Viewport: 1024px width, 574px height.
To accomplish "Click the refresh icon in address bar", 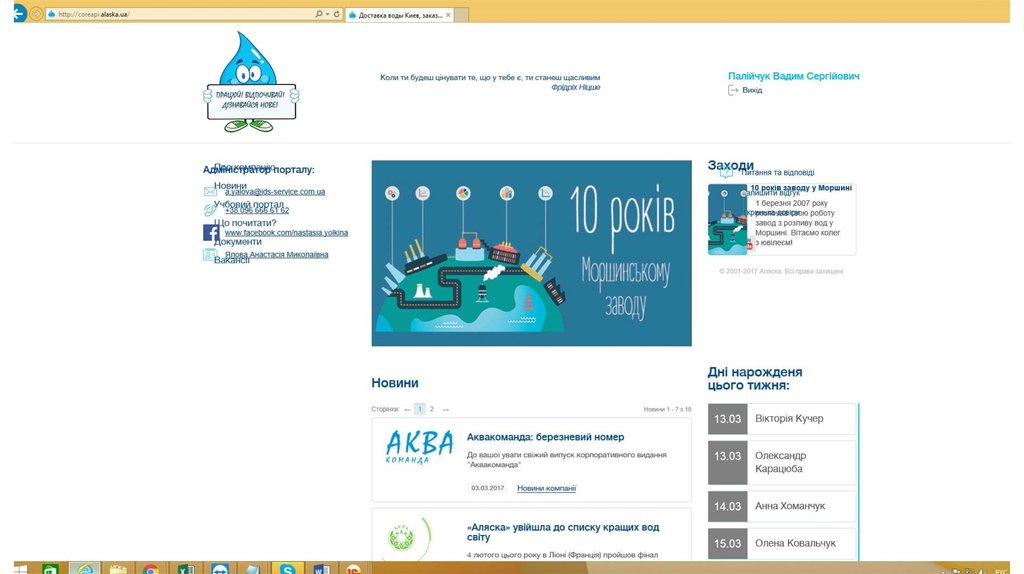I will pyautogui.click(x=337, y=14).
